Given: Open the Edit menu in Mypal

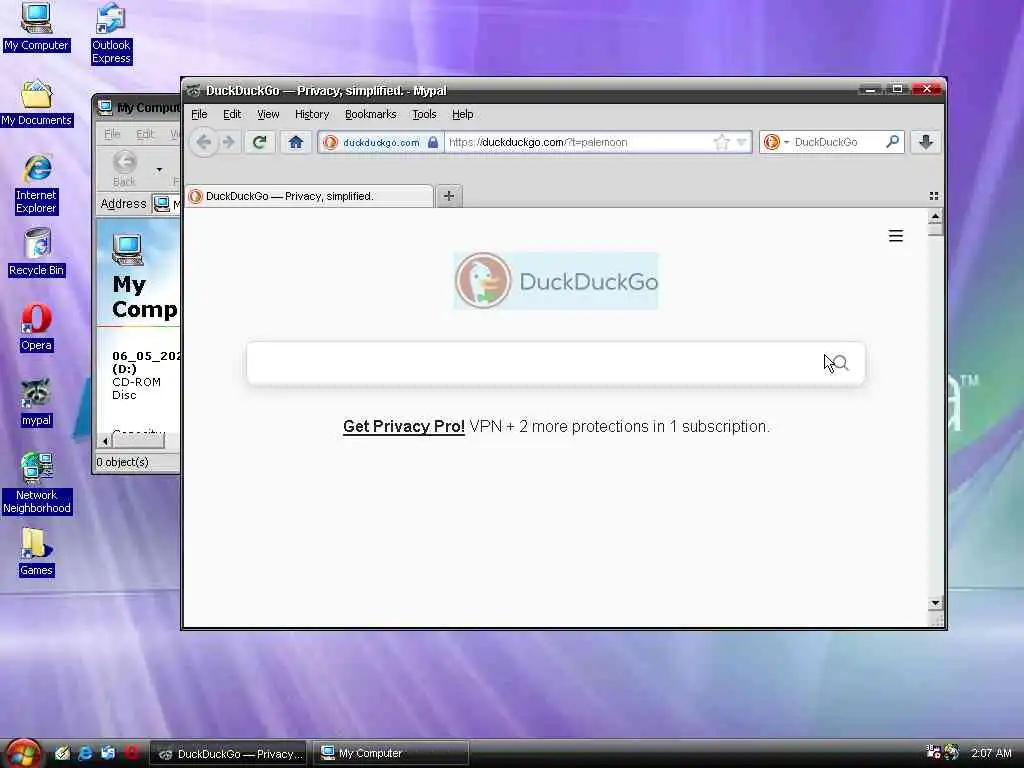Looking at the screenshot, I should click(x=232, y=114).
